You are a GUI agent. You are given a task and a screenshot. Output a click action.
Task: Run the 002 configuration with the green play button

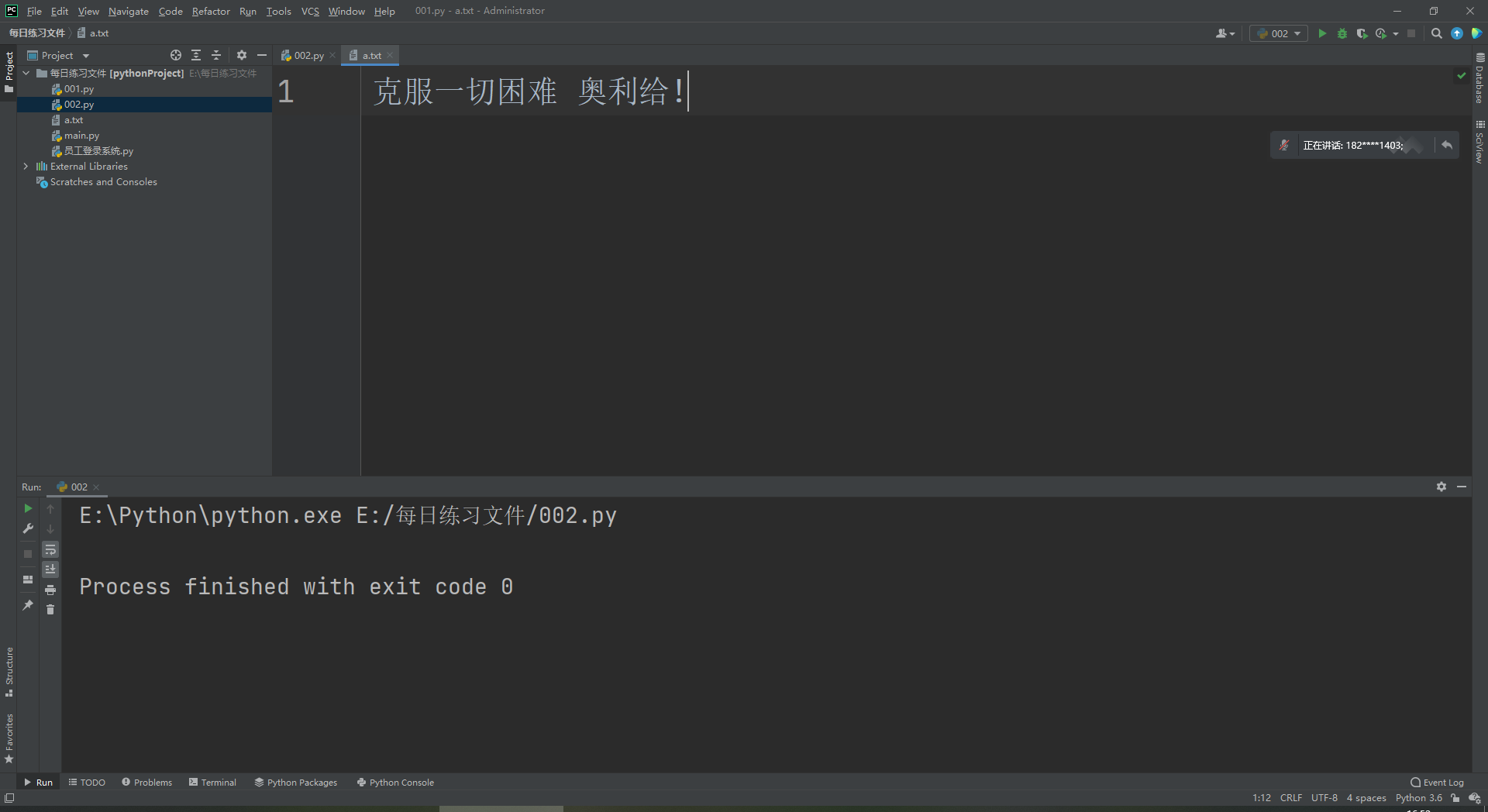(1322, 33)
